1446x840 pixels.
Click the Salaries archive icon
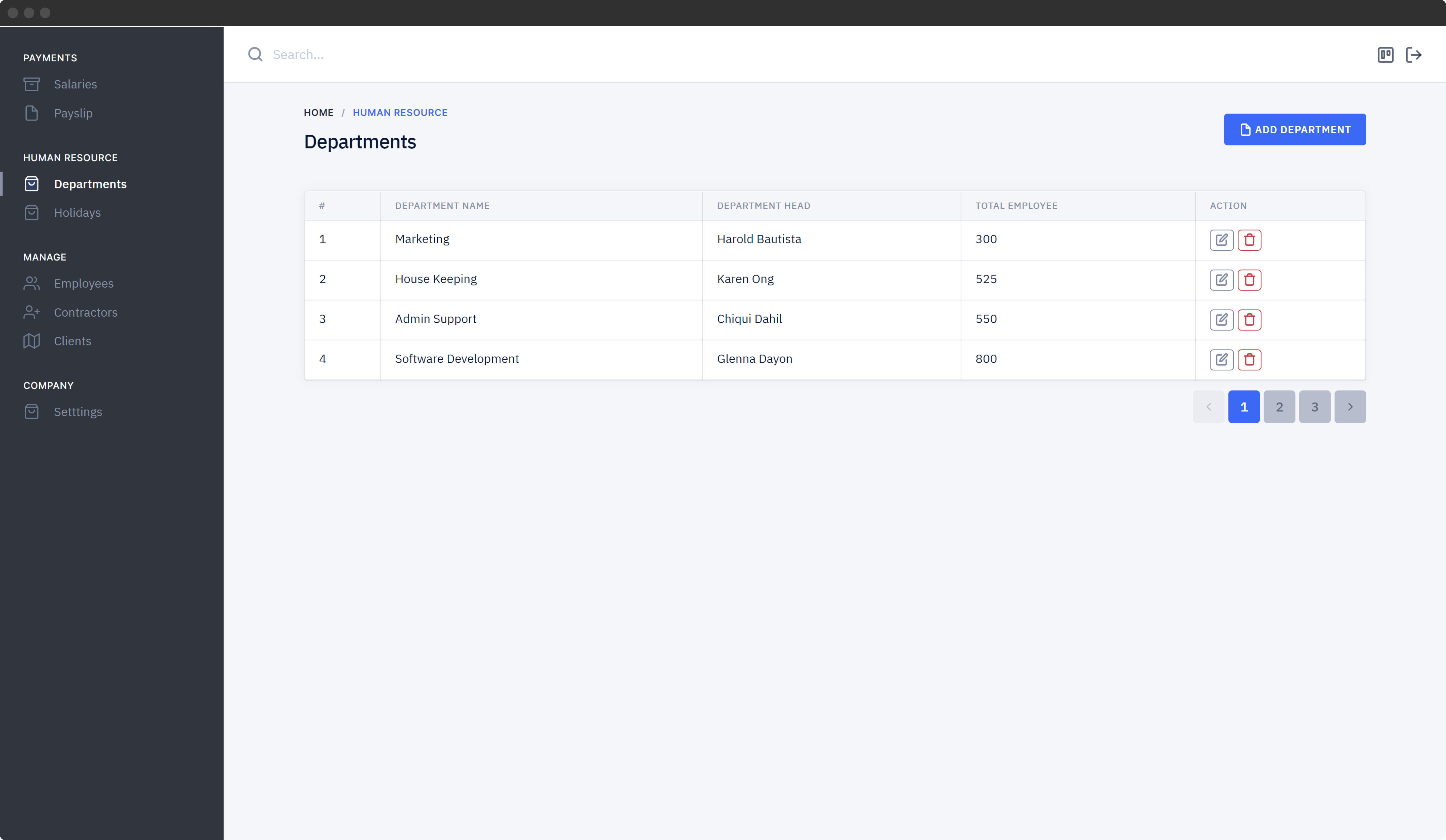coord(31,84)
